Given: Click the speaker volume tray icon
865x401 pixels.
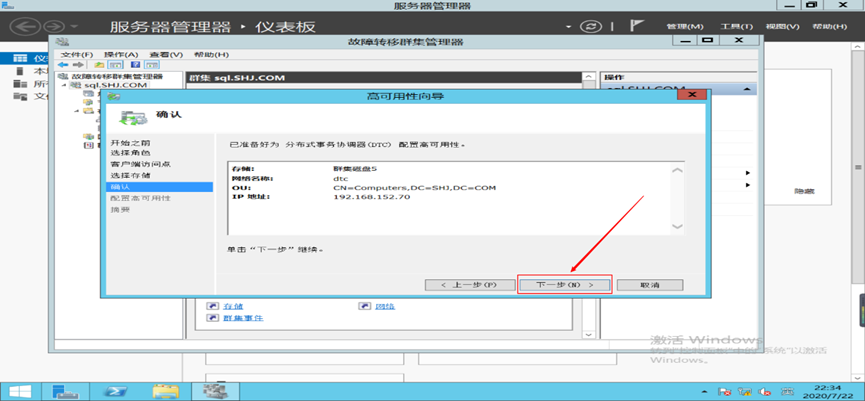Looking at the screenshot, I should tap(764, 392).
